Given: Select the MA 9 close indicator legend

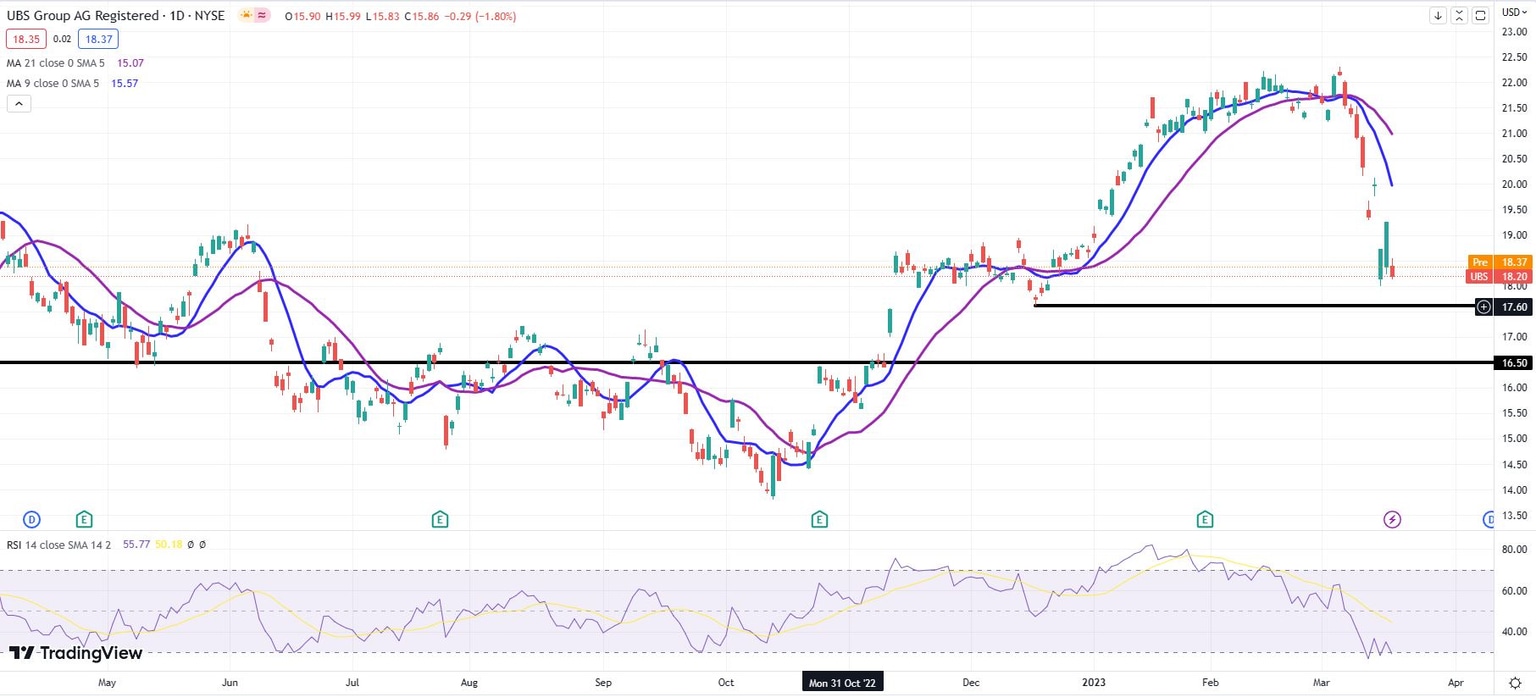Looking at the screenshot, I should pyautogui.click(x=53, y=83).
